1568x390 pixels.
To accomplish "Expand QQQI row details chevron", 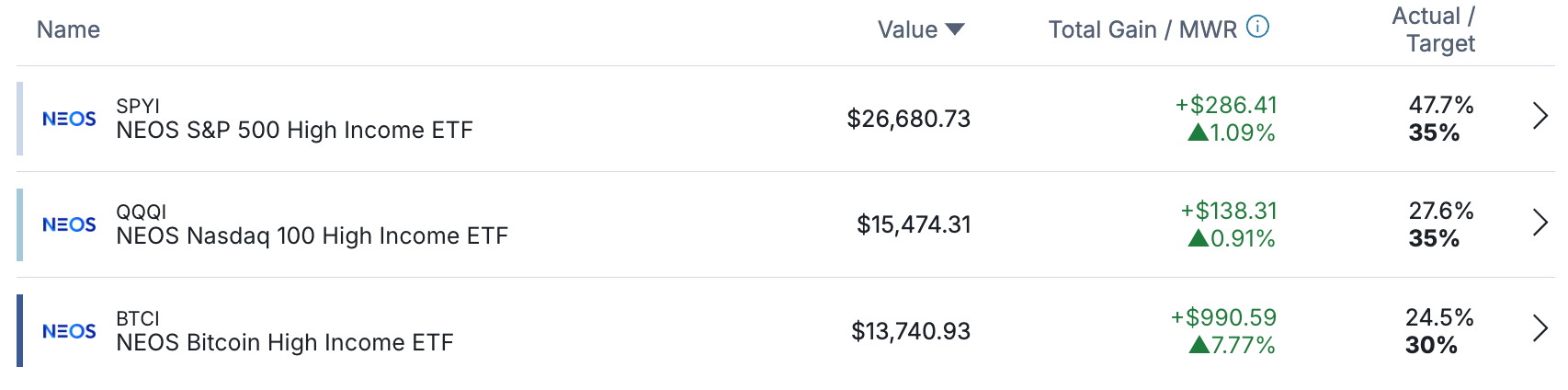I will pyautogui.click(x=1540, y=222).
